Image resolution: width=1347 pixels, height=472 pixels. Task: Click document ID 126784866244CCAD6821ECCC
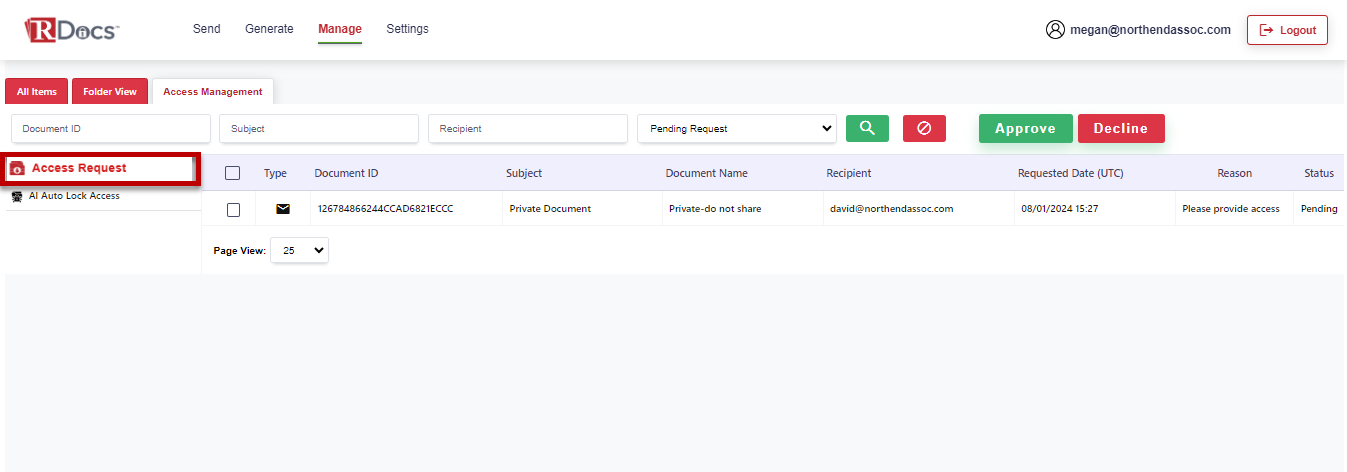point(385,209)
